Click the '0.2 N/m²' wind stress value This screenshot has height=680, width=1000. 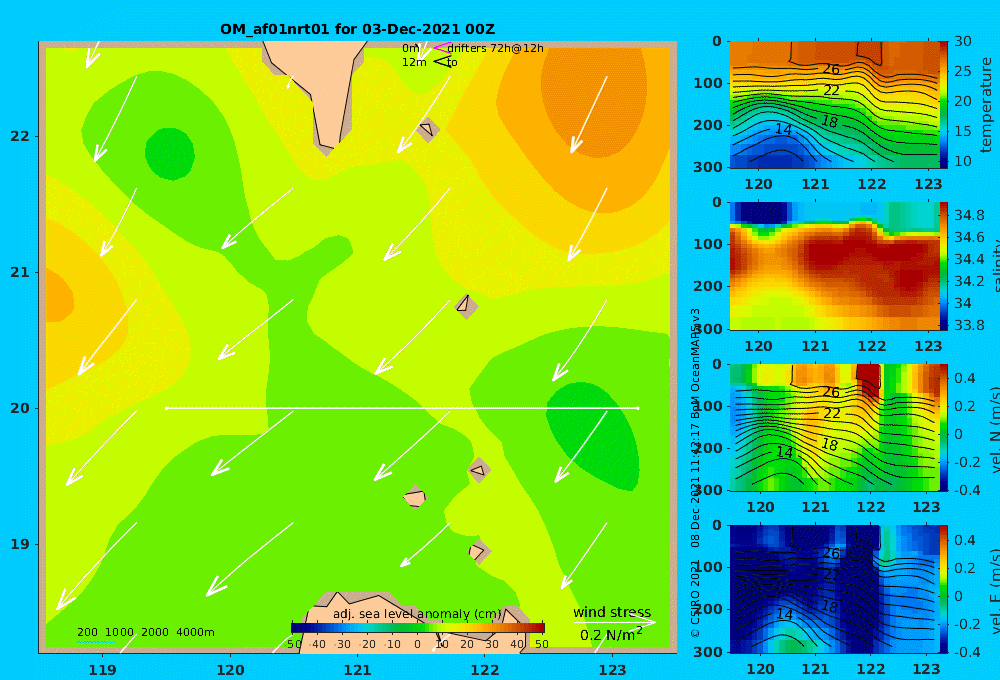(611, 635)
